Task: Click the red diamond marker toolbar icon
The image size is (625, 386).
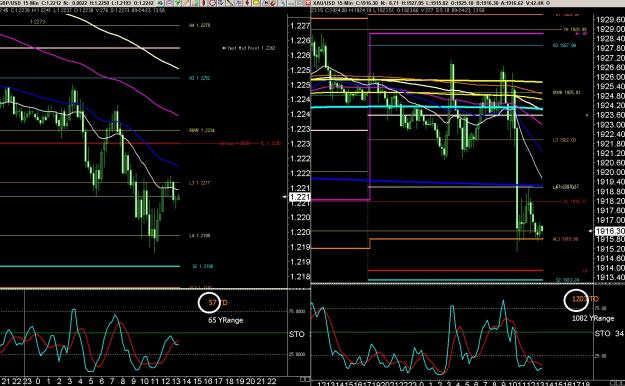Action: [x=248, y=3]
